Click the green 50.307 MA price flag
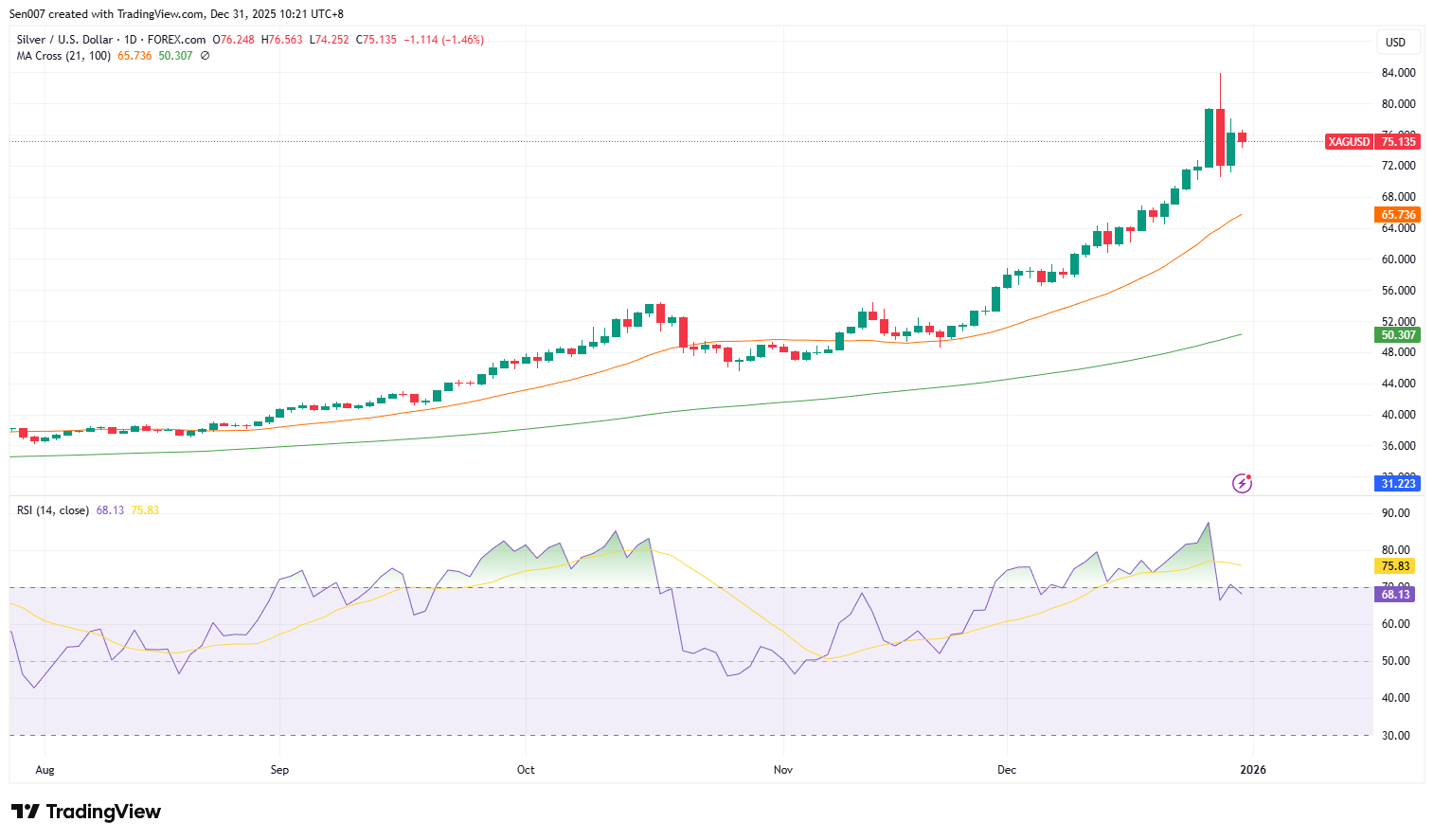 coord(1396,335)
